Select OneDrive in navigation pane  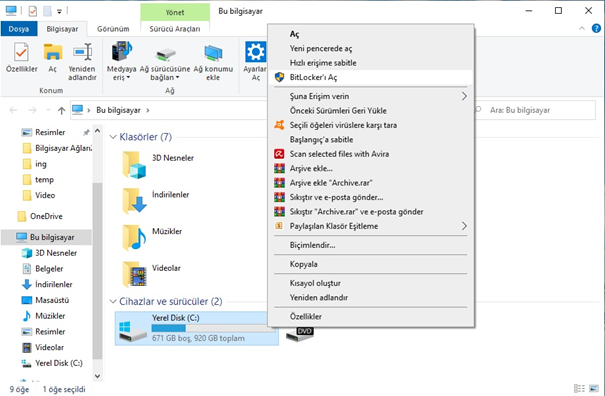click(x=40, y=217)
